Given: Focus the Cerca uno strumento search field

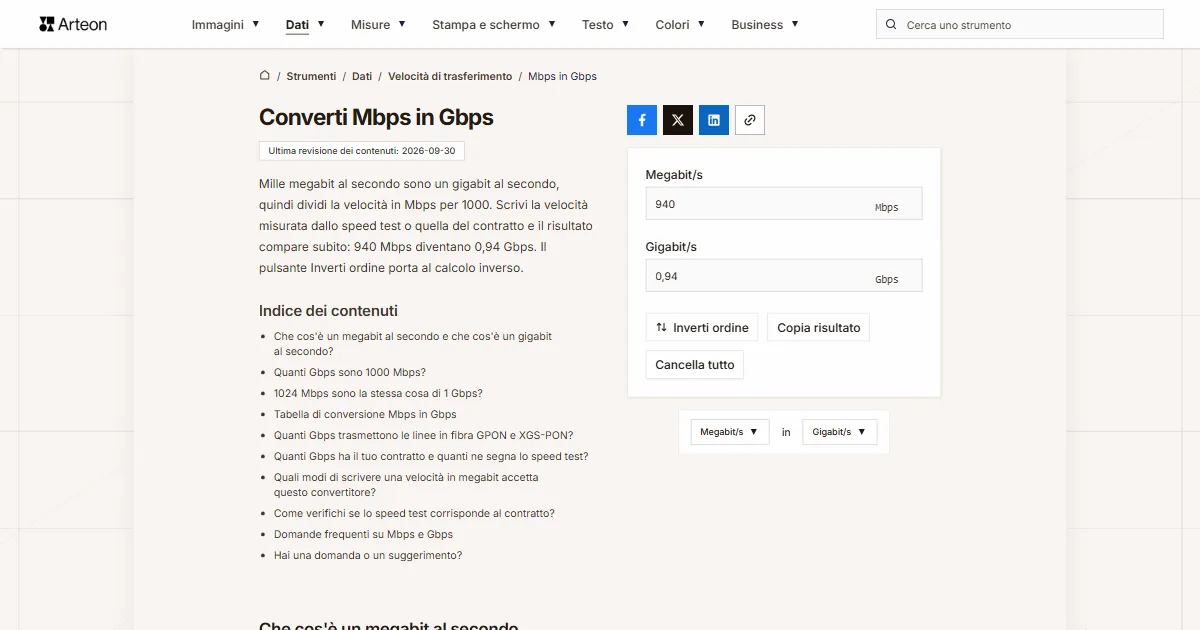Looking at the screenshot, I should click(x=1020, y=25).
